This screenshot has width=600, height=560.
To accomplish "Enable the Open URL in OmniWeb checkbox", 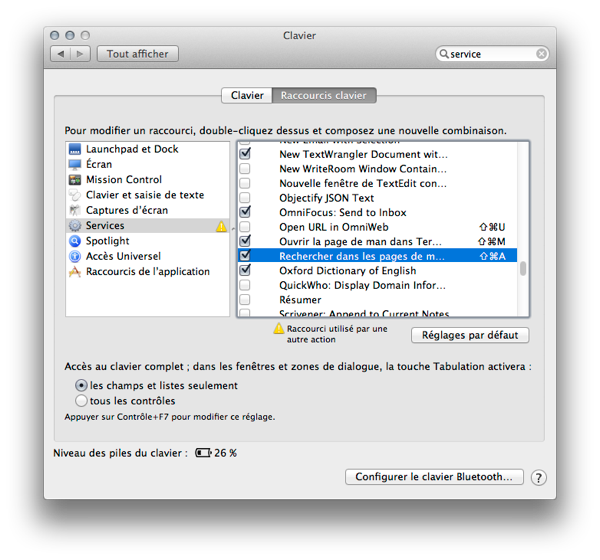I will point(245,227).
